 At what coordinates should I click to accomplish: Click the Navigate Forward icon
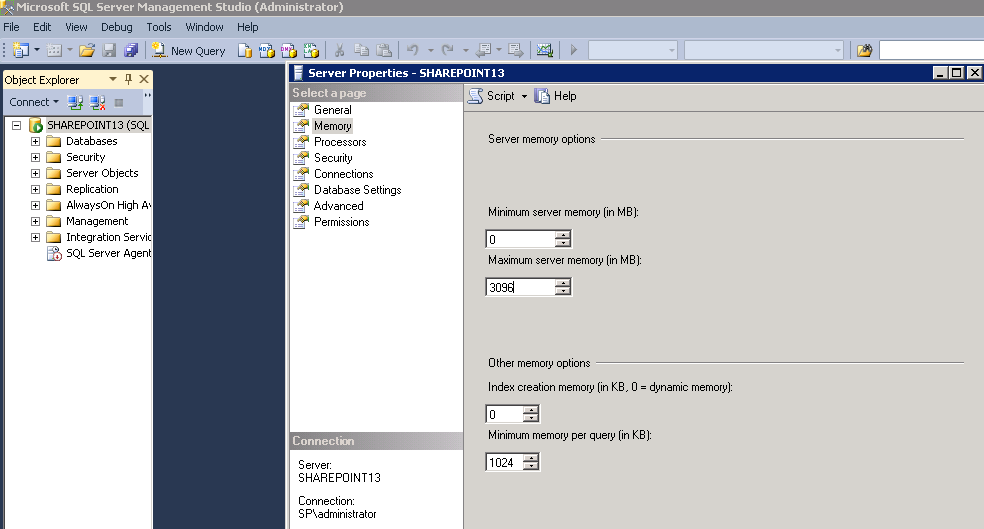click(x=516, y=50)
